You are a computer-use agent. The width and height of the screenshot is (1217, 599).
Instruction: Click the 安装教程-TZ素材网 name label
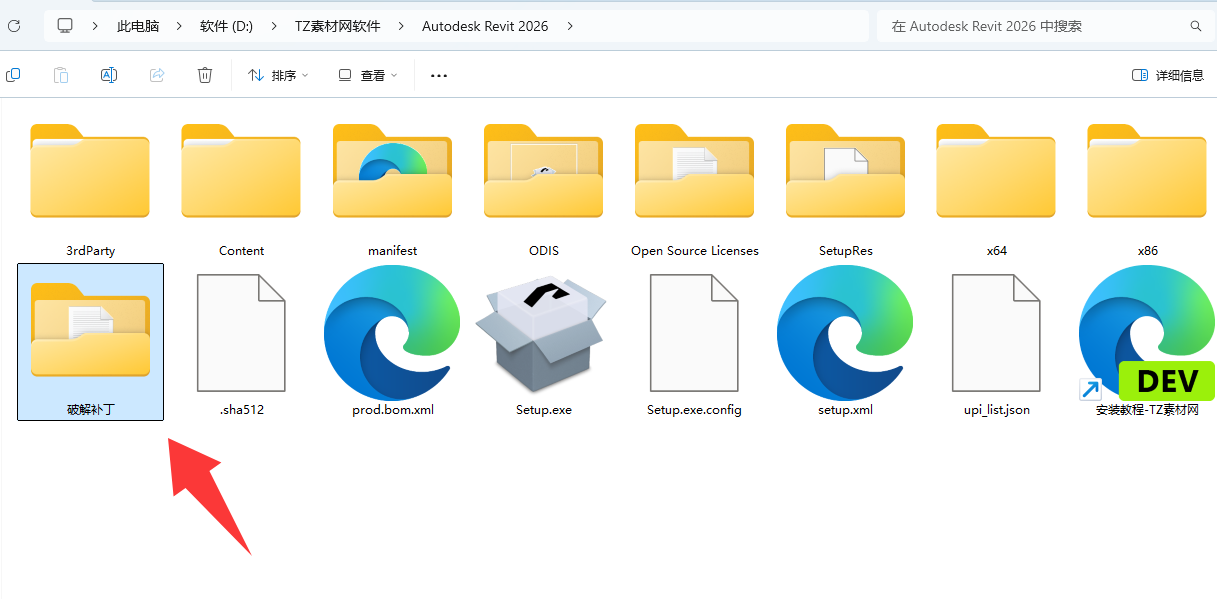(1147, 410)
